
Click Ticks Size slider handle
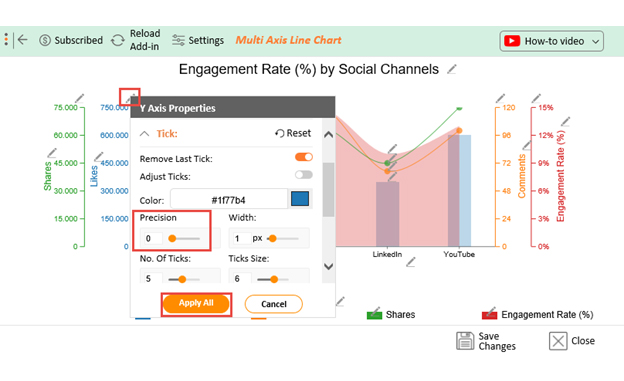(x=274, y=279)
